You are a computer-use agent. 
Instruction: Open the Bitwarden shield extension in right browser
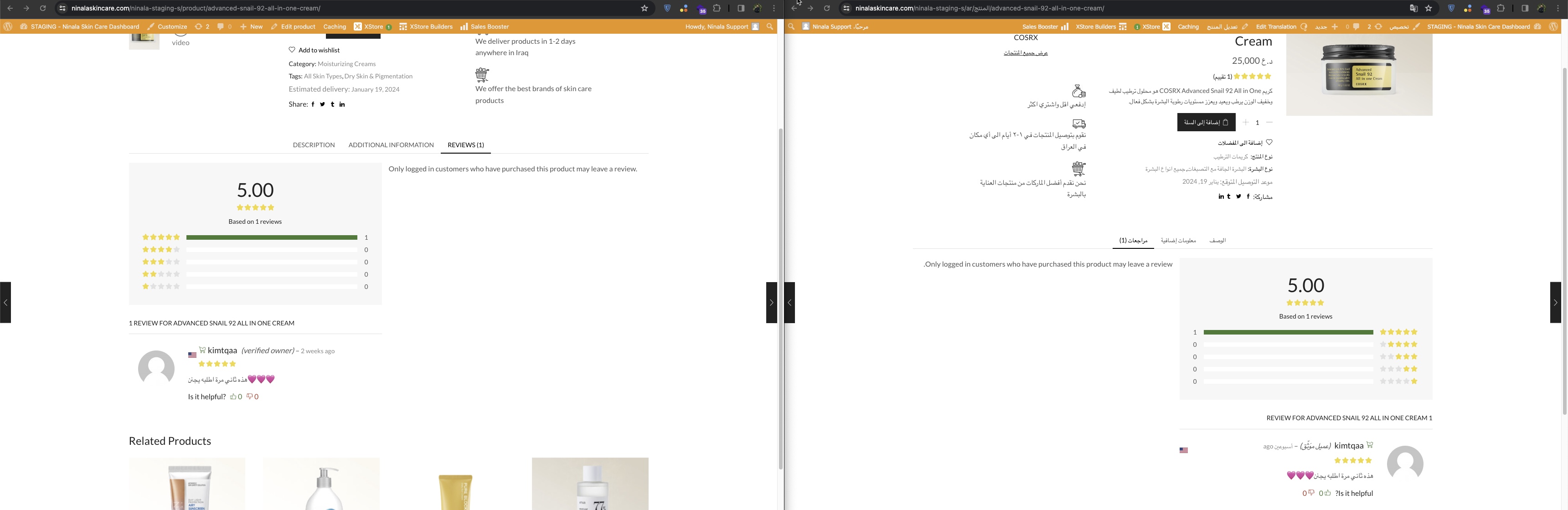[x=1451, y=9]
